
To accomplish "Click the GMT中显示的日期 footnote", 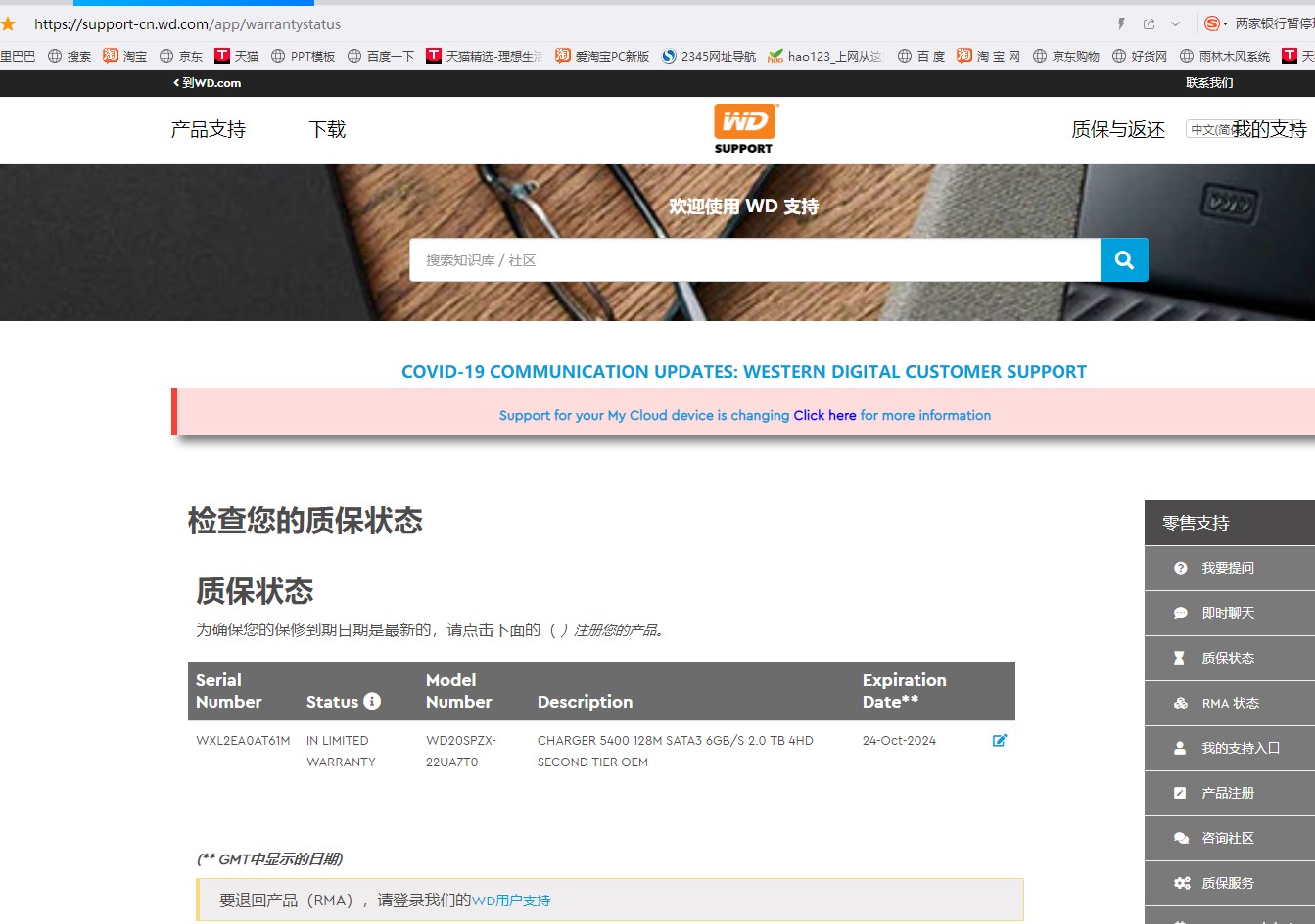I will click(269, 859).
